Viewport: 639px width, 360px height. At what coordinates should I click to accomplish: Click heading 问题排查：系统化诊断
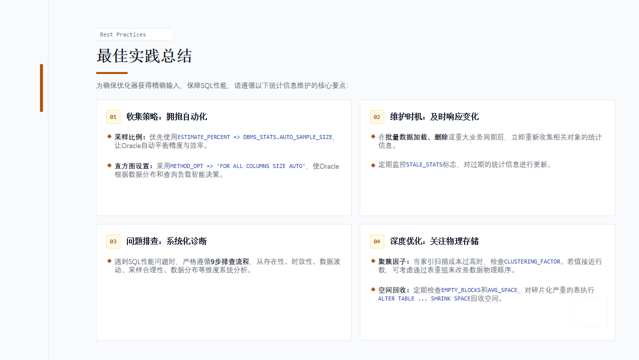pyautogui.click(x=166, y=241)
